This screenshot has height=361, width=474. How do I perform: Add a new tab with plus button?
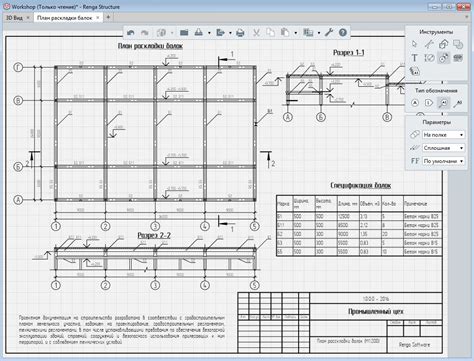click(x=108, y=17)
